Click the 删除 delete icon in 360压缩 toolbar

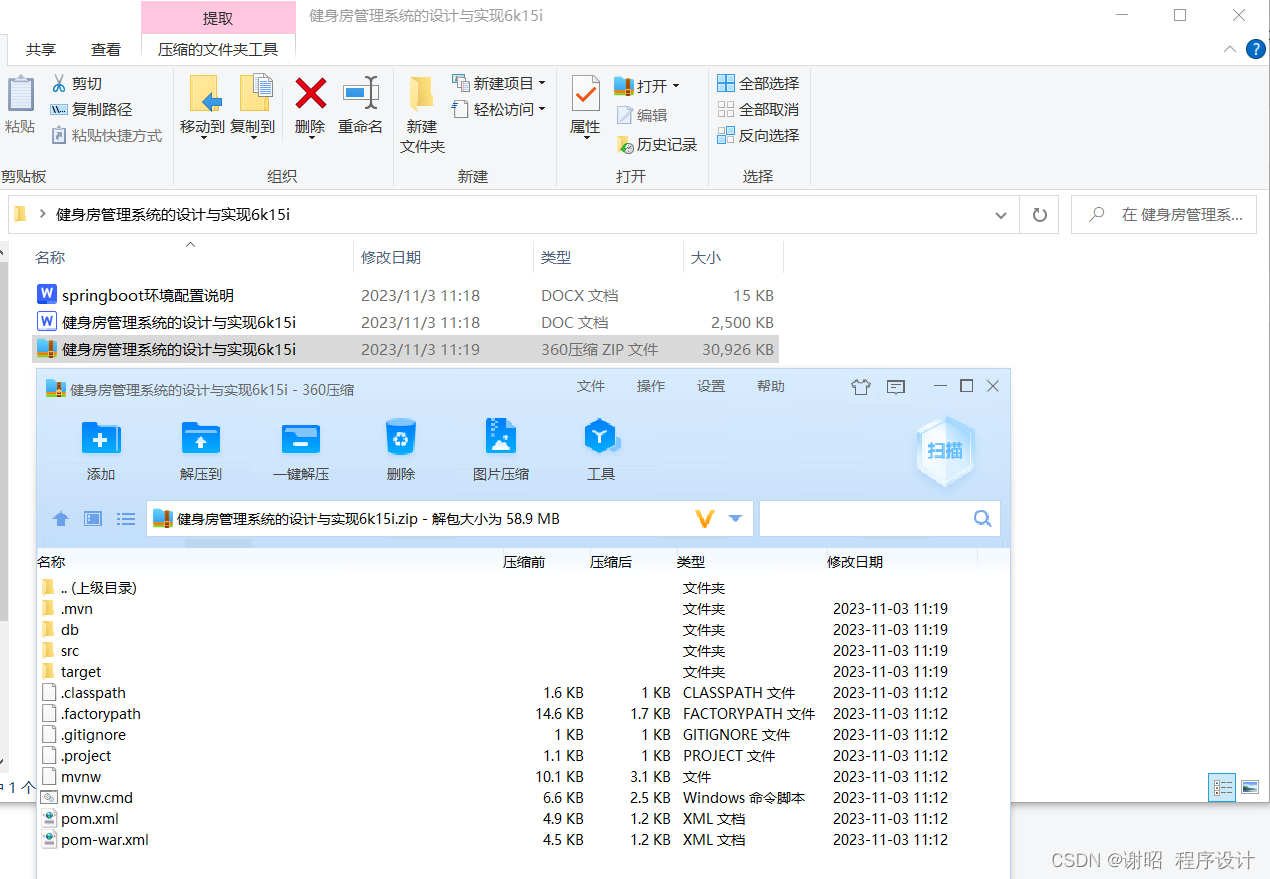(400, 449)
